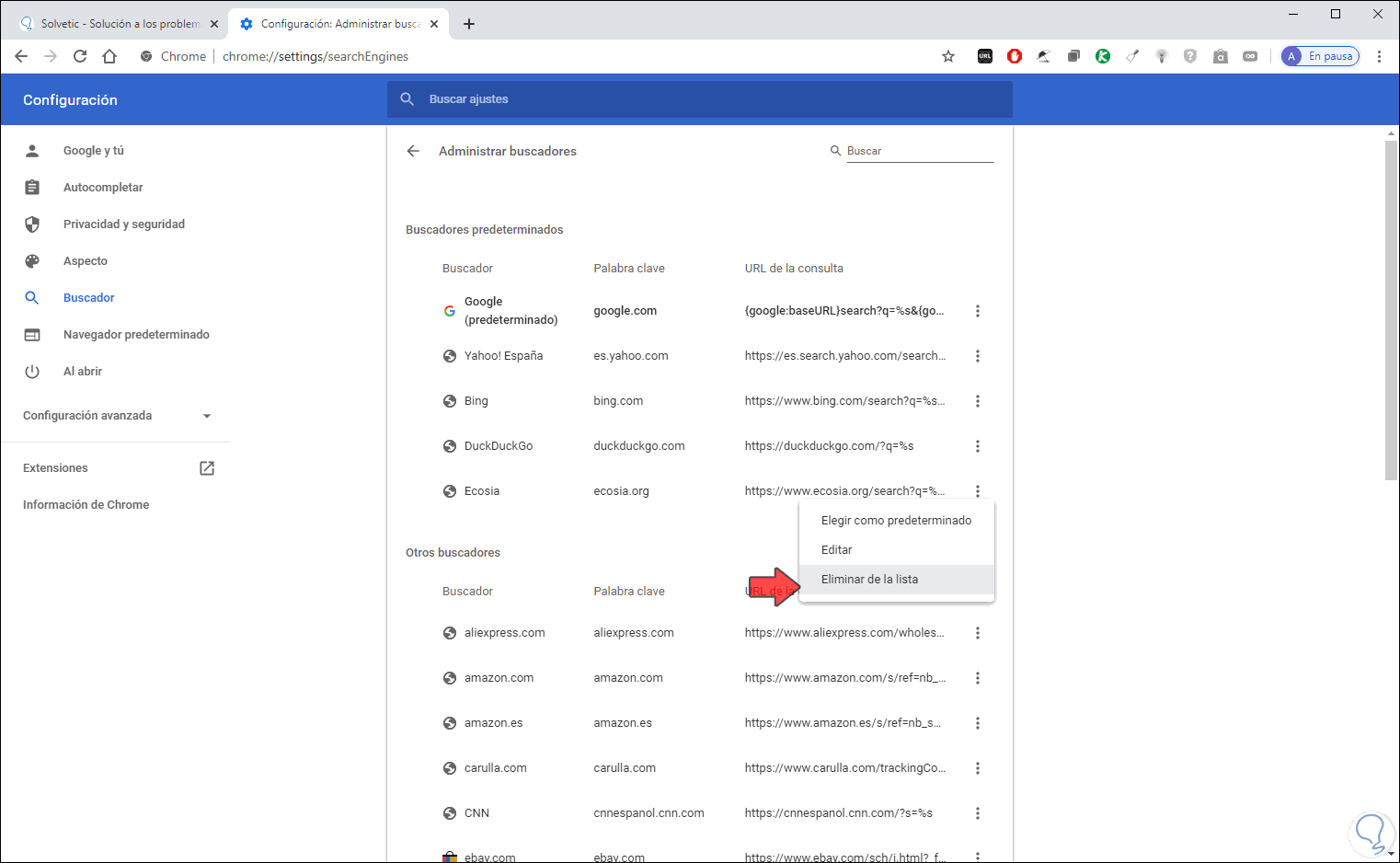Select 'Buscador' in the sidebar

(x=89, y=298)
